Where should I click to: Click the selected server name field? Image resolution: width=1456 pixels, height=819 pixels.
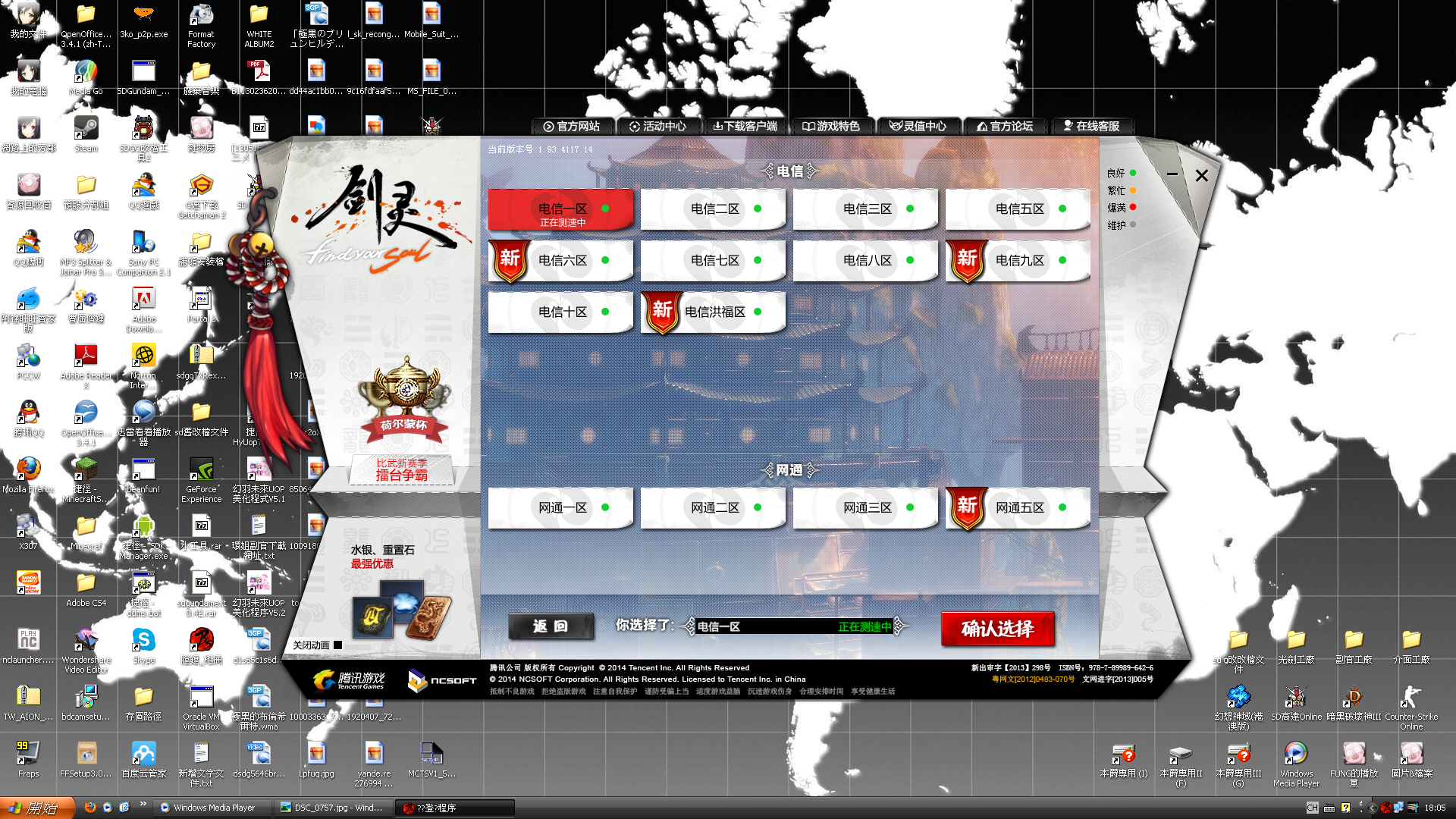pyautogui.click(x=792, y=626)
